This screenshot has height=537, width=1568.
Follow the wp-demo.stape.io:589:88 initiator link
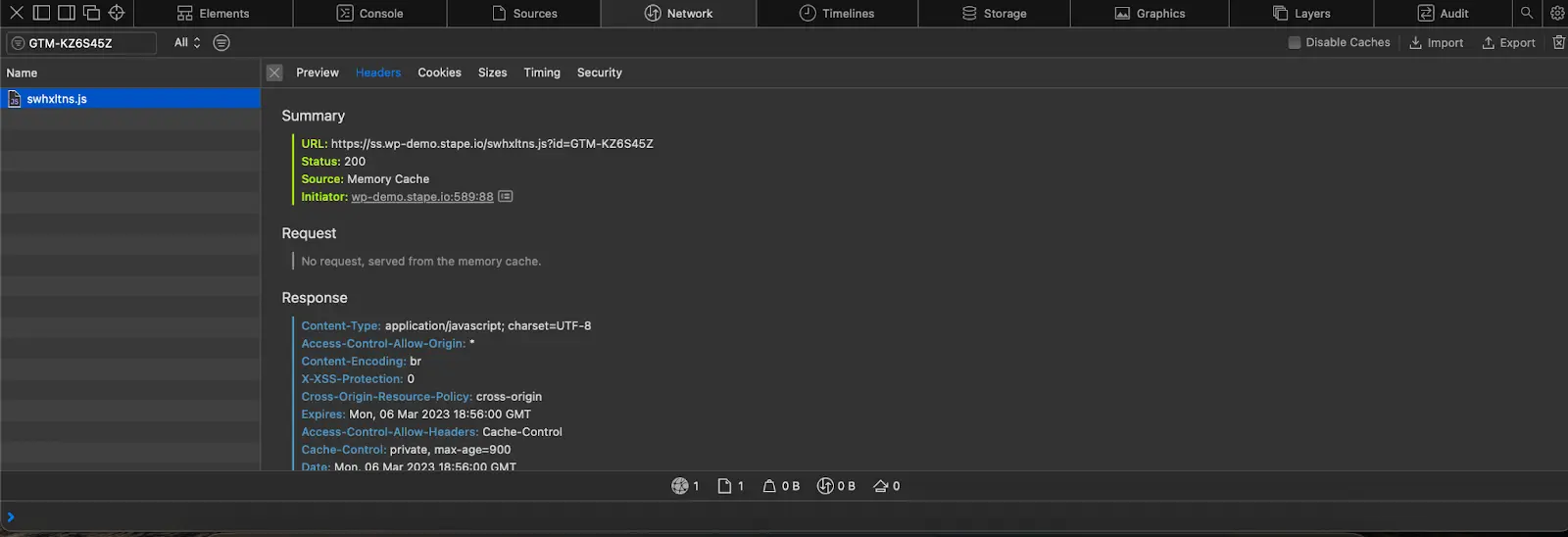(422, 197)
